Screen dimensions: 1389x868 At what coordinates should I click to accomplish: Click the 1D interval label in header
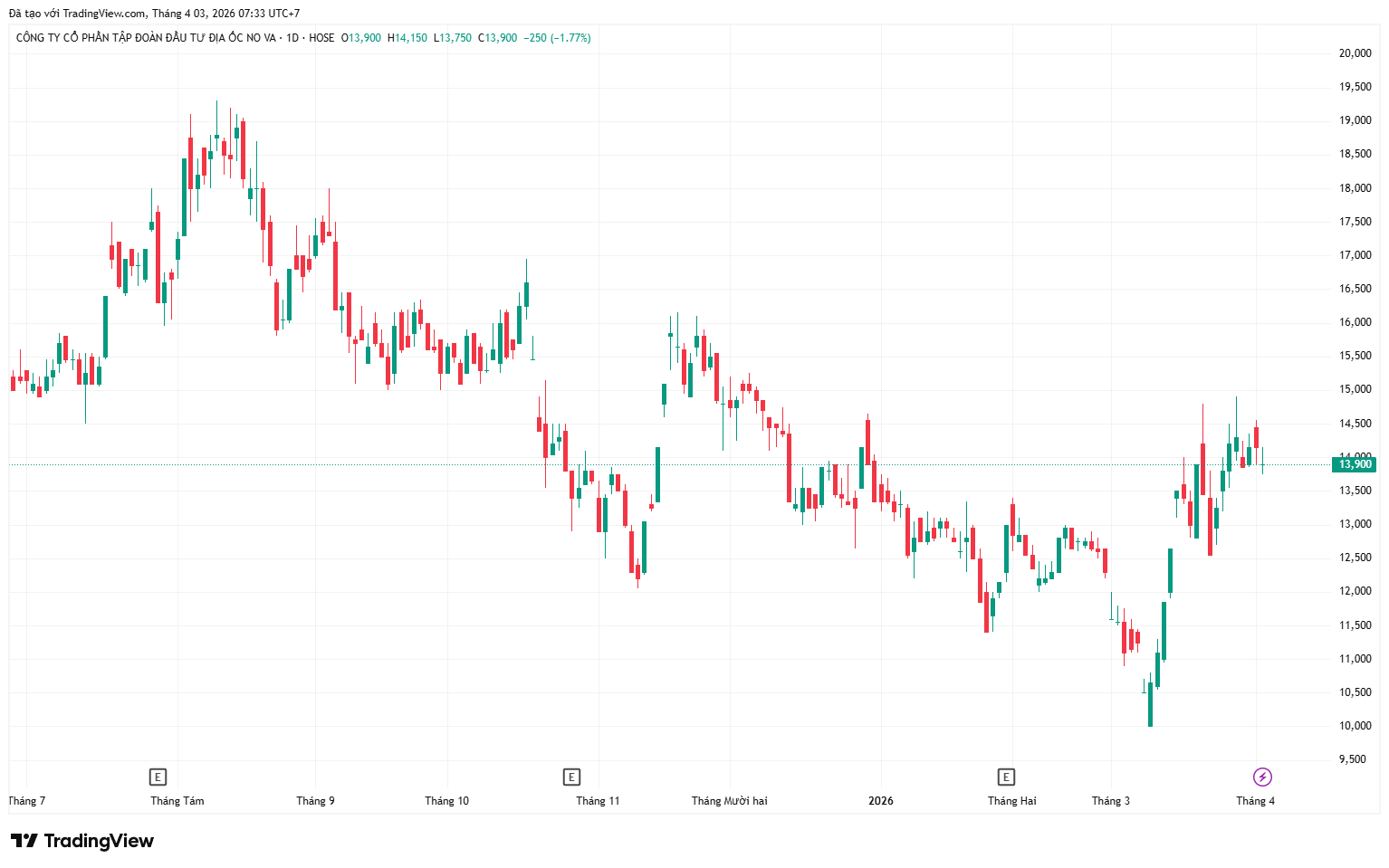click(292, 38)
